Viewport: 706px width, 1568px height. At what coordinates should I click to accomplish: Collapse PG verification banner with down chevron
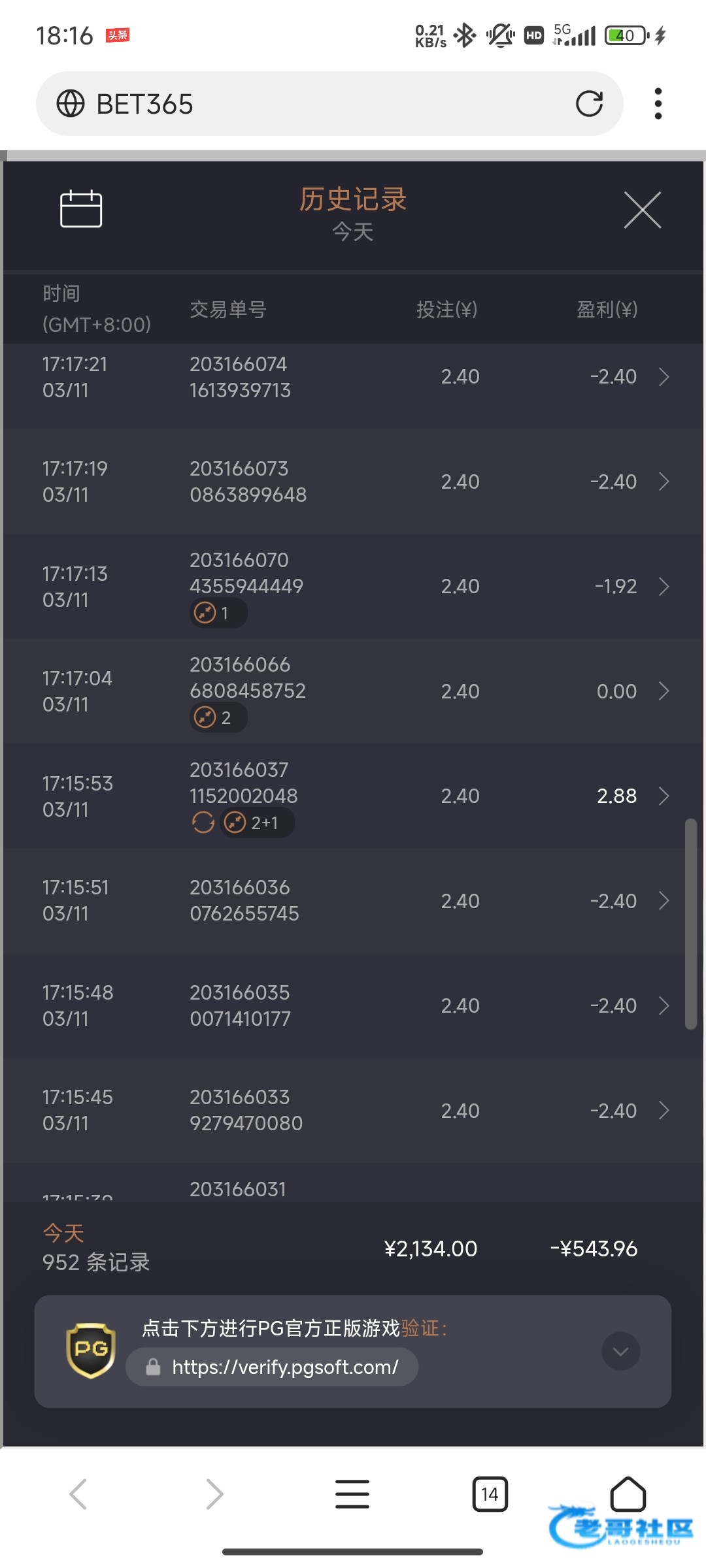pyautogui.click(x=620, y=1351)
